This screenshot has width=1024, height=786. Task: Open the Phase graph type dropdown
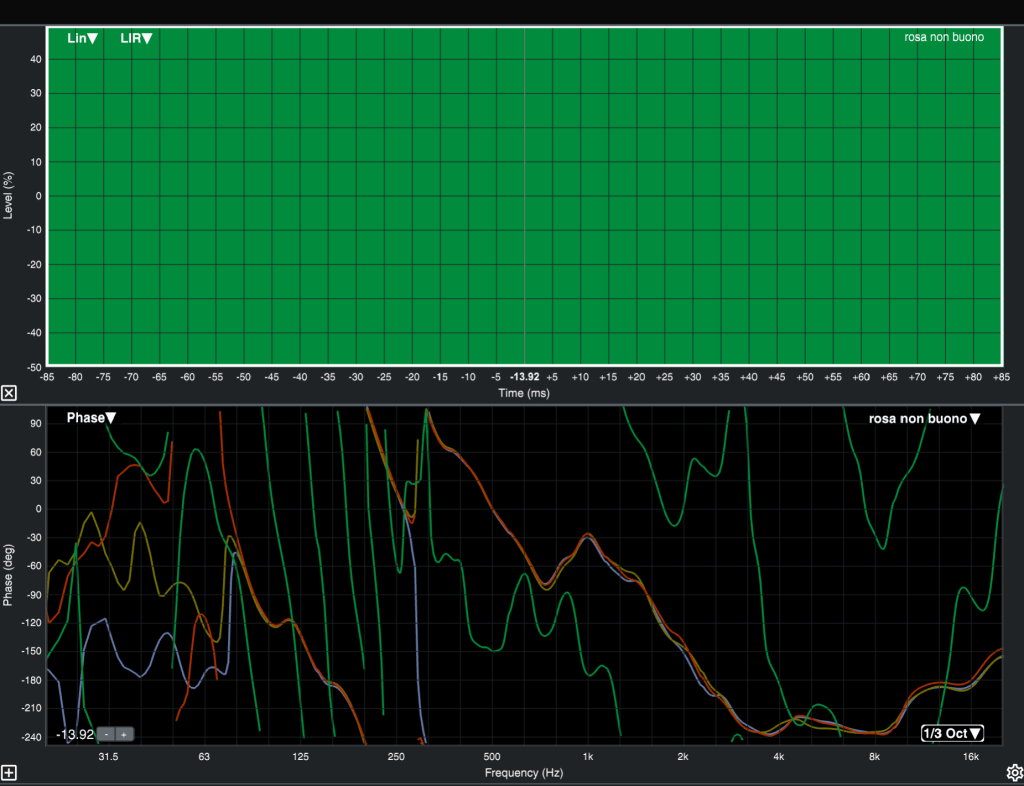click(x=91, y=418)
